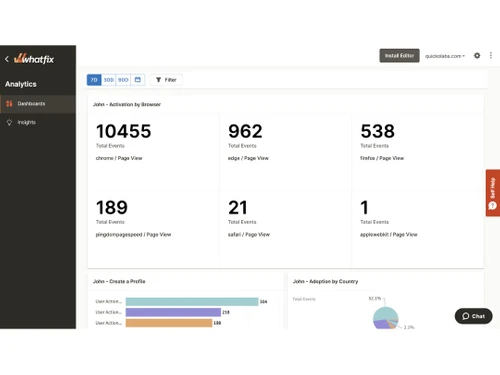Click the back arrow beside Whatfix logo

pyautogui.click(x=7, y=59)
